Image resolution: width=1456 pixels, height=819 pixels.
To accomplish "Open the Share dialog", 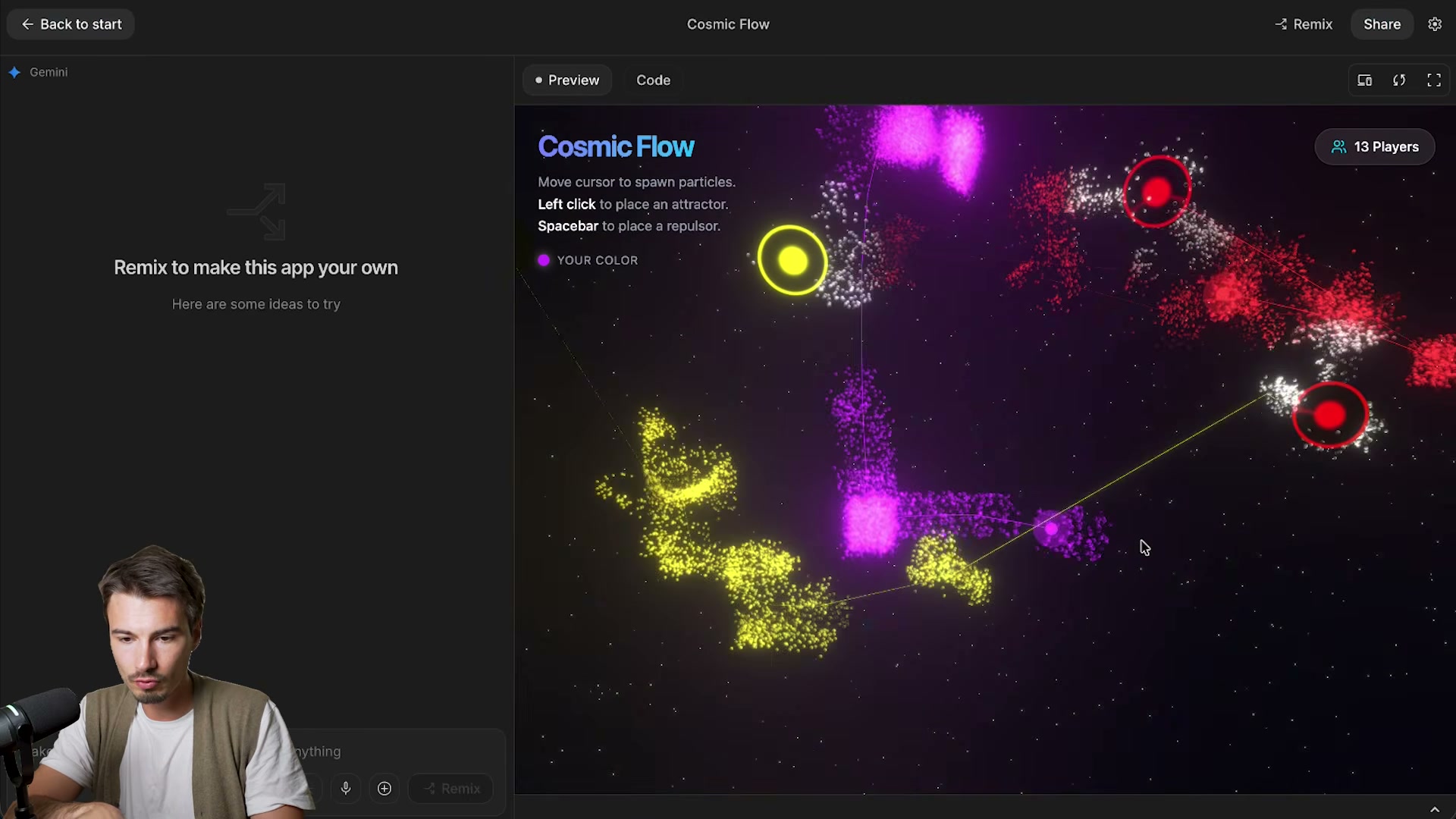I will click(x=1382, y=24).
